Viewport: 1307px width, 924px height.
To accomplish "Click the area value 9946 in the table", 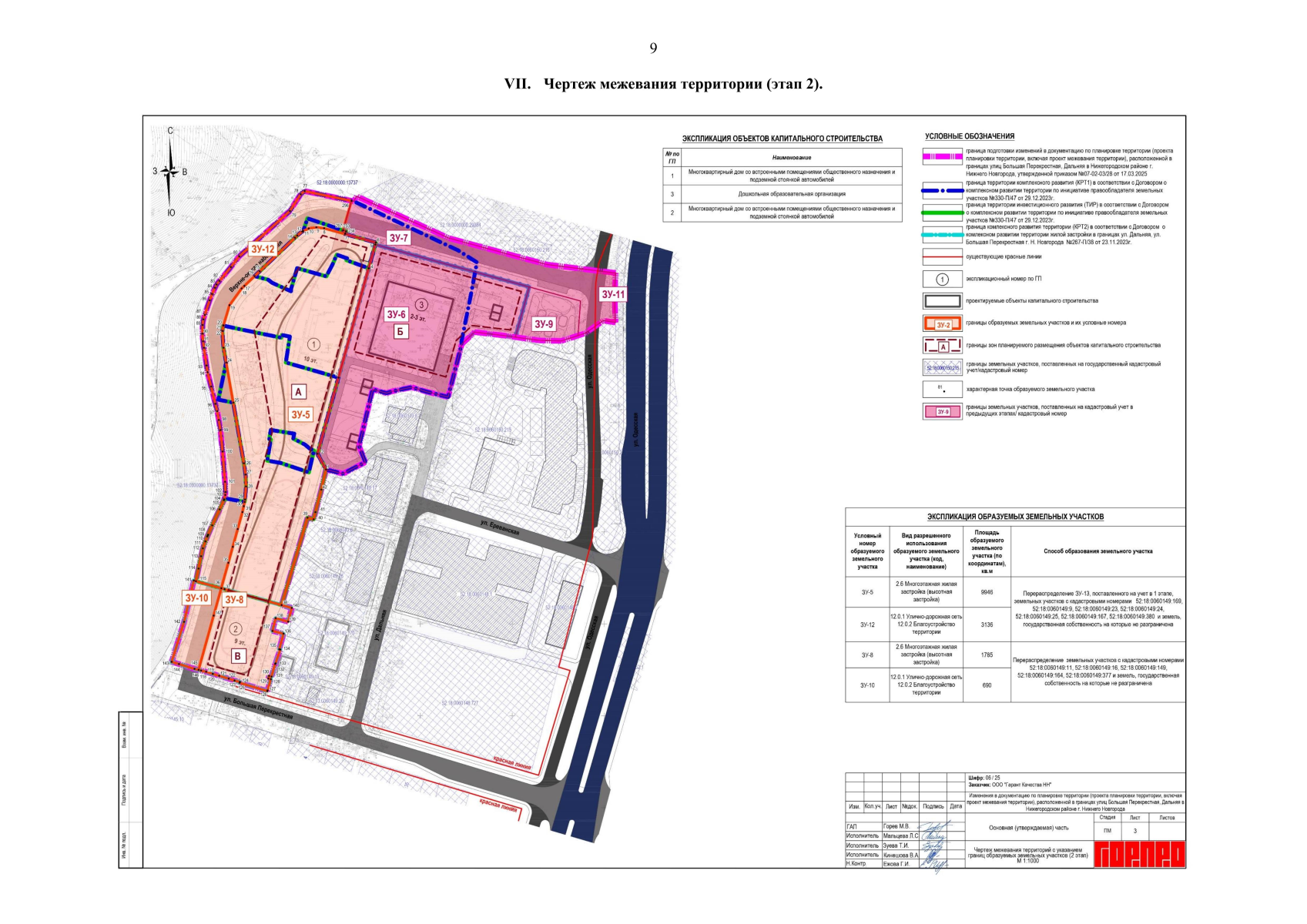I will click(986, 593).
